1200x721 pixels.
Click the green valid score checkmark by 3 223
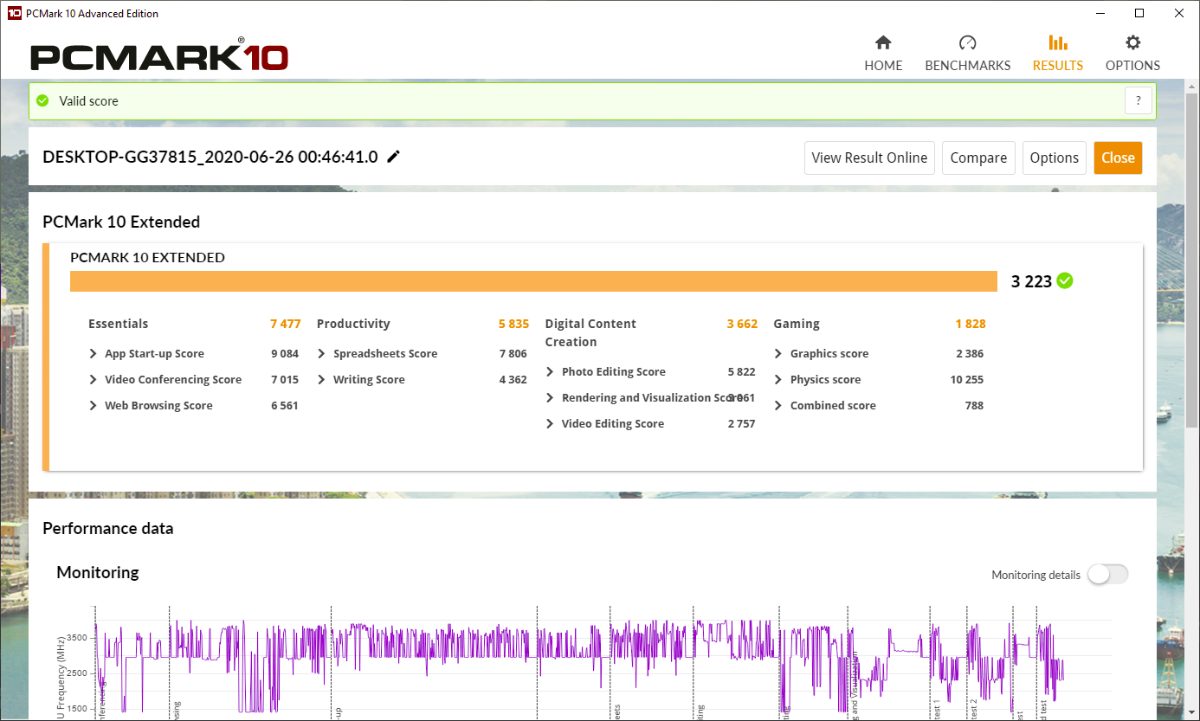(x=1065, y=281)
